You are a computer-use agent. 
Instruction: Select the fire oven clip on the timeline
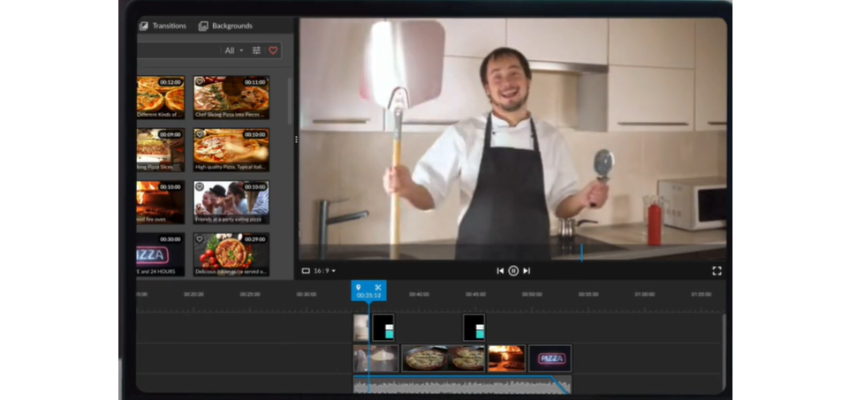click(x=506, y=358)
